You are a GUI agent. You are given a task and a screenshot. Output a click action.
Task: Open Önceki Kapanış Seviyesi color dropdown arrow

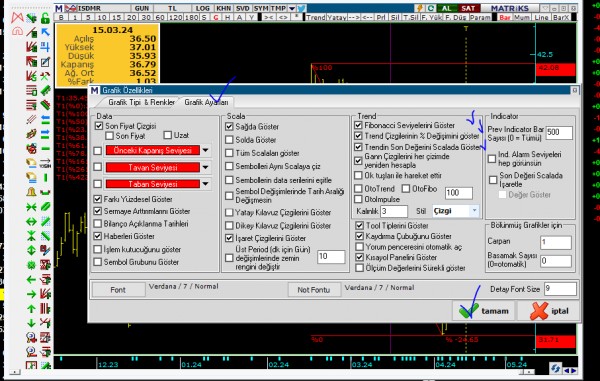(206, 150)
